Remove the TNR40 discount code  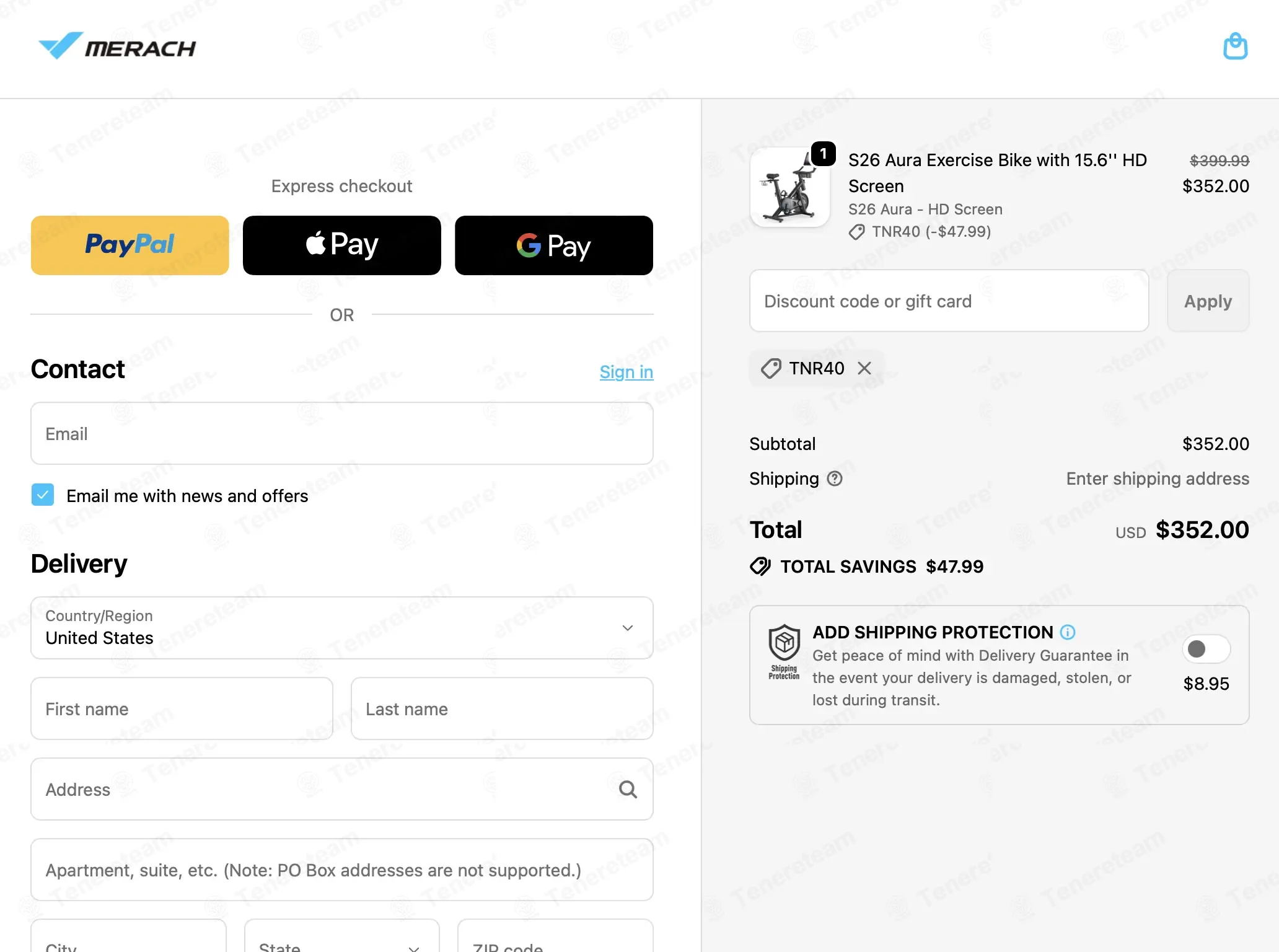(864, 368)
